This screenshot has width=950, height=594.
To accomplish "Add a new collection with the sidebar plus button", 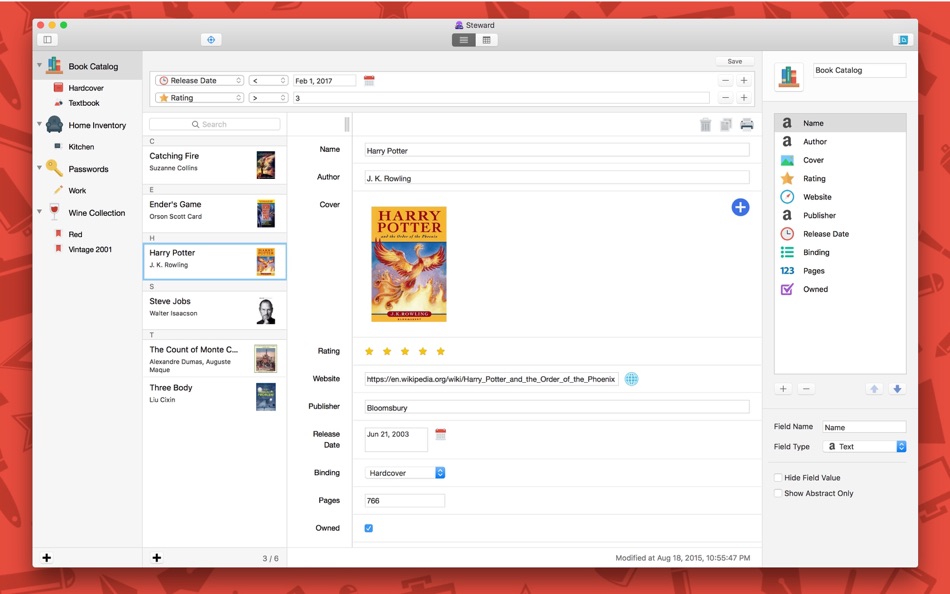I will click(x=47, y=558).
